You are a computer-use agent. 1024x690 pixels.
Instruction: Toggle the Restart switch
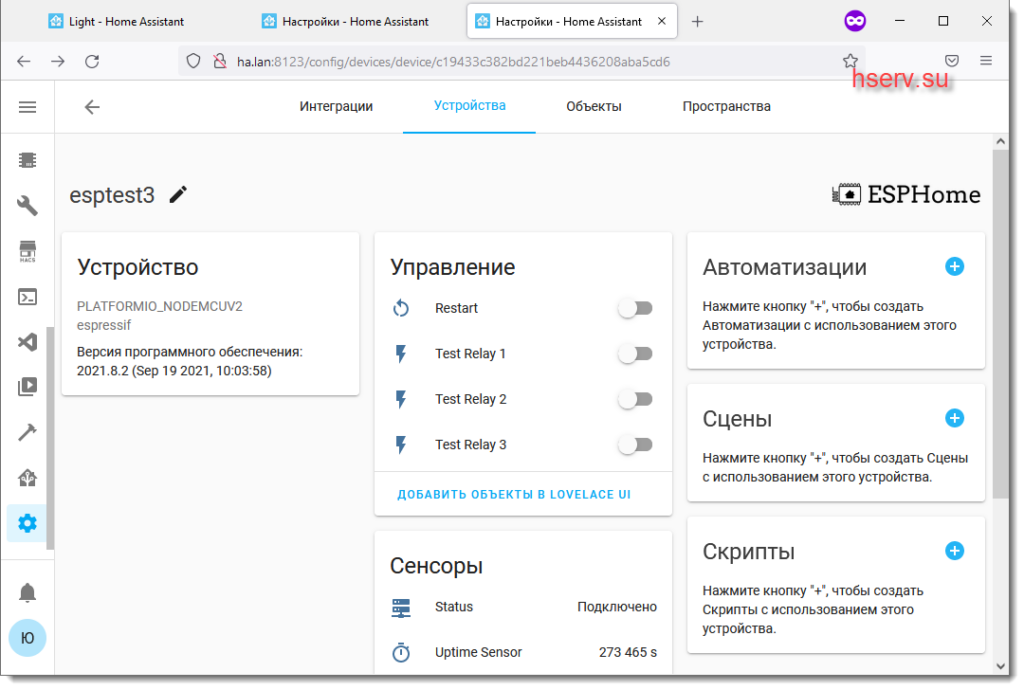(634, 308)
